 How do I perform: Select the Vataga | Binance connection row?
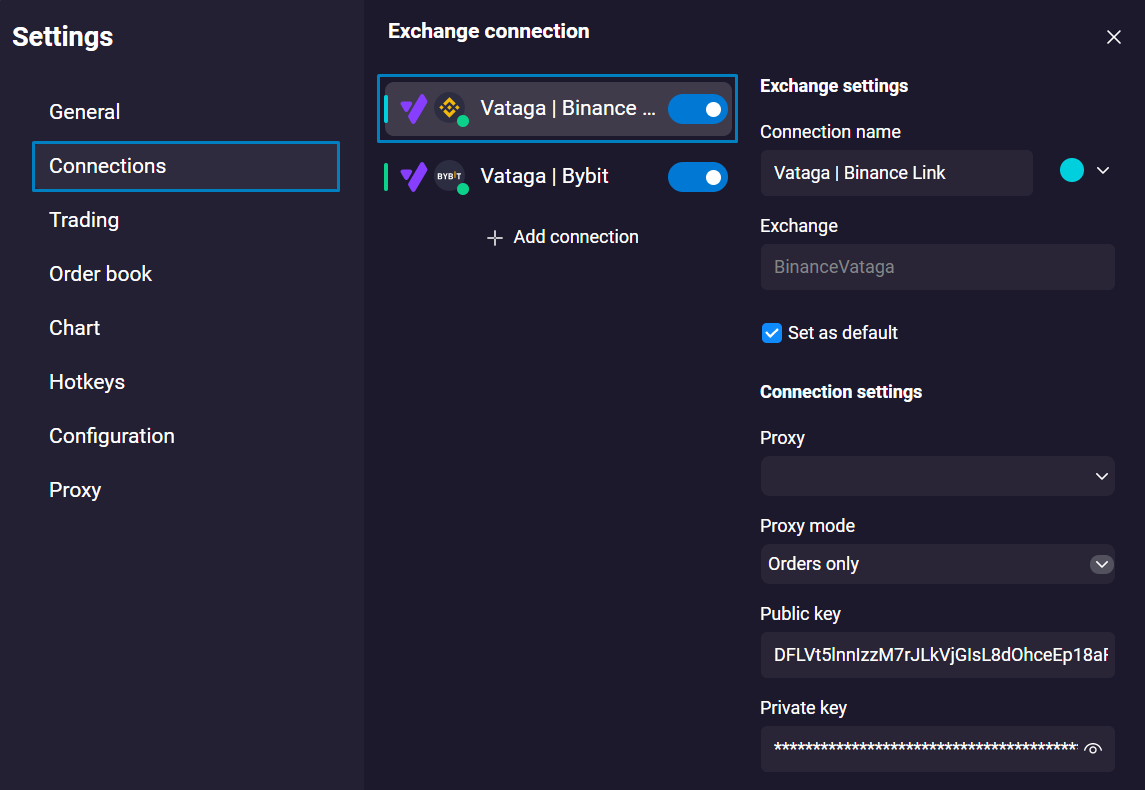point(557,108)
